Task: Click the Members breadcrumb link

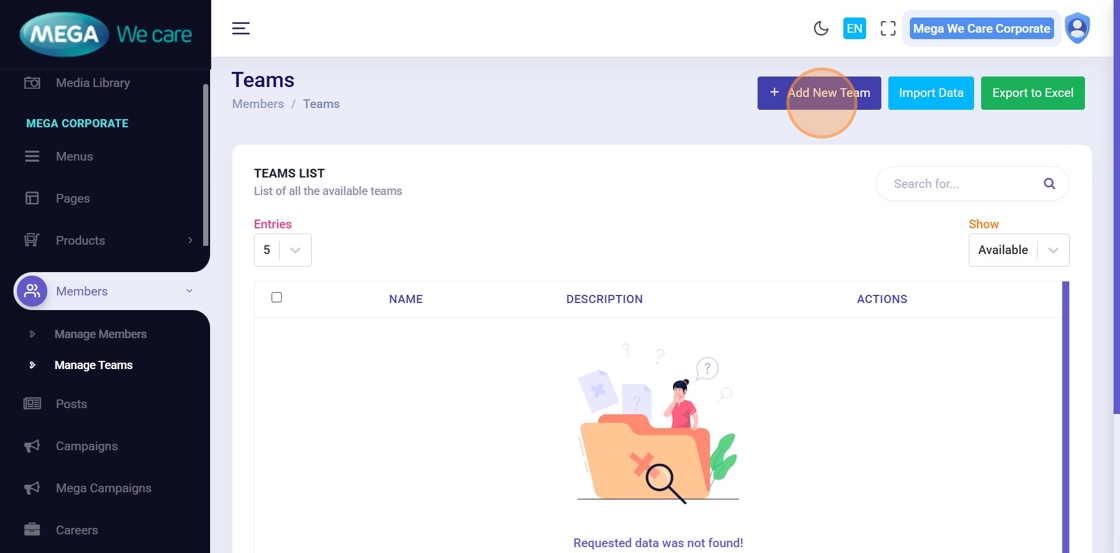Action: tap(258, 104)
